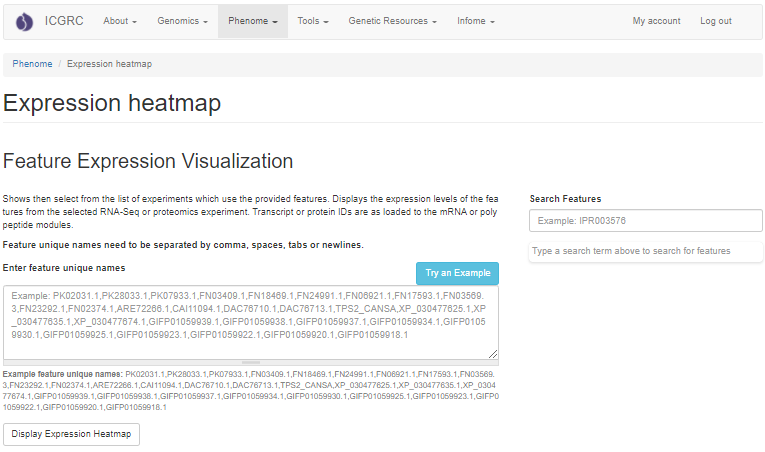Go to My account

(x=656, y=21)
